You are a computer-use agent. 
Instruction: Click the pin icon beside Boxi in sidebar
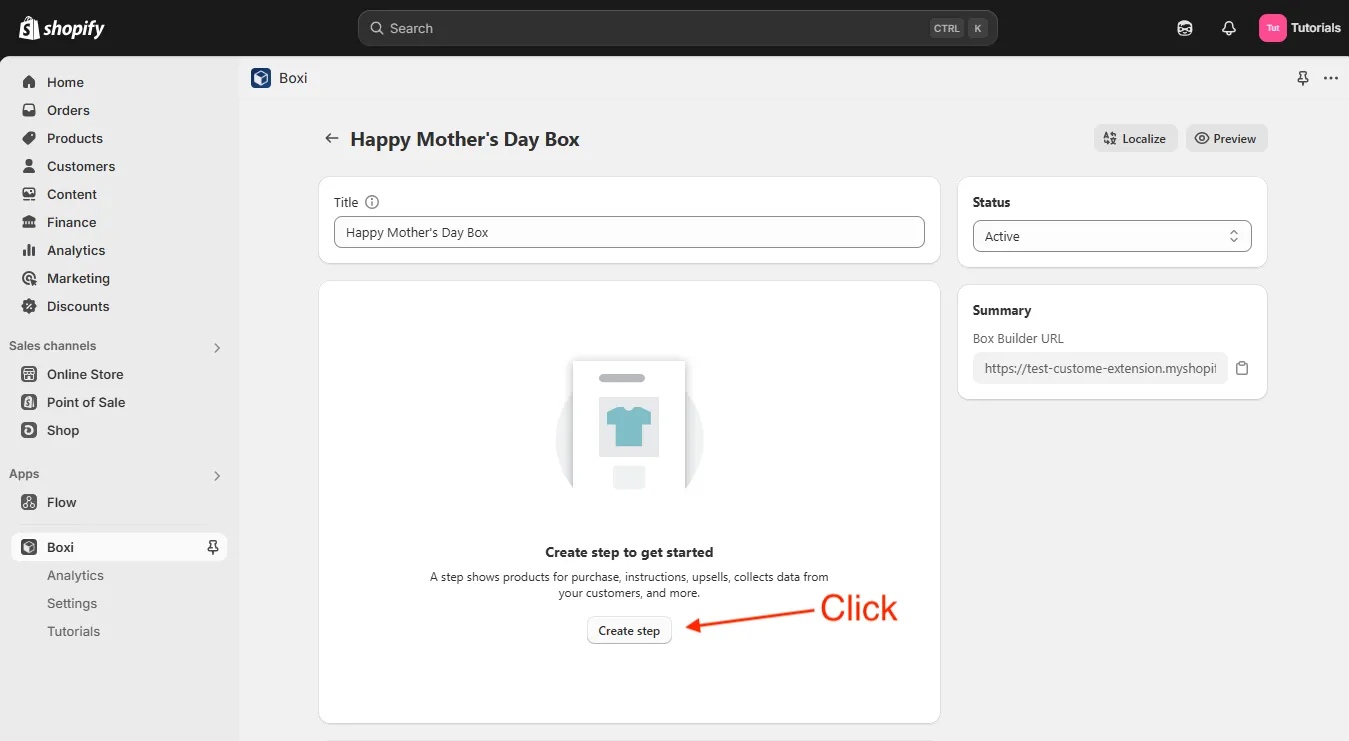tap(212, 547)
